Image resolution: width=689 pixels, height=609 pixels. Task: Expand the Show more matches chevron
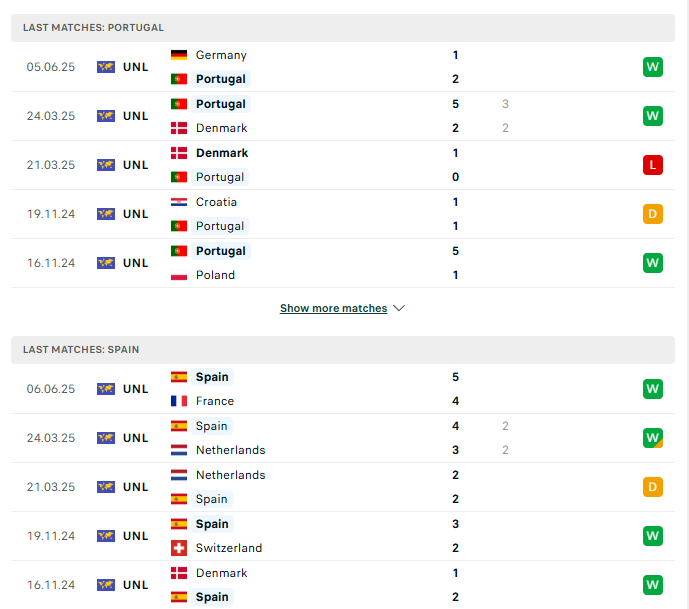[399, 308]
